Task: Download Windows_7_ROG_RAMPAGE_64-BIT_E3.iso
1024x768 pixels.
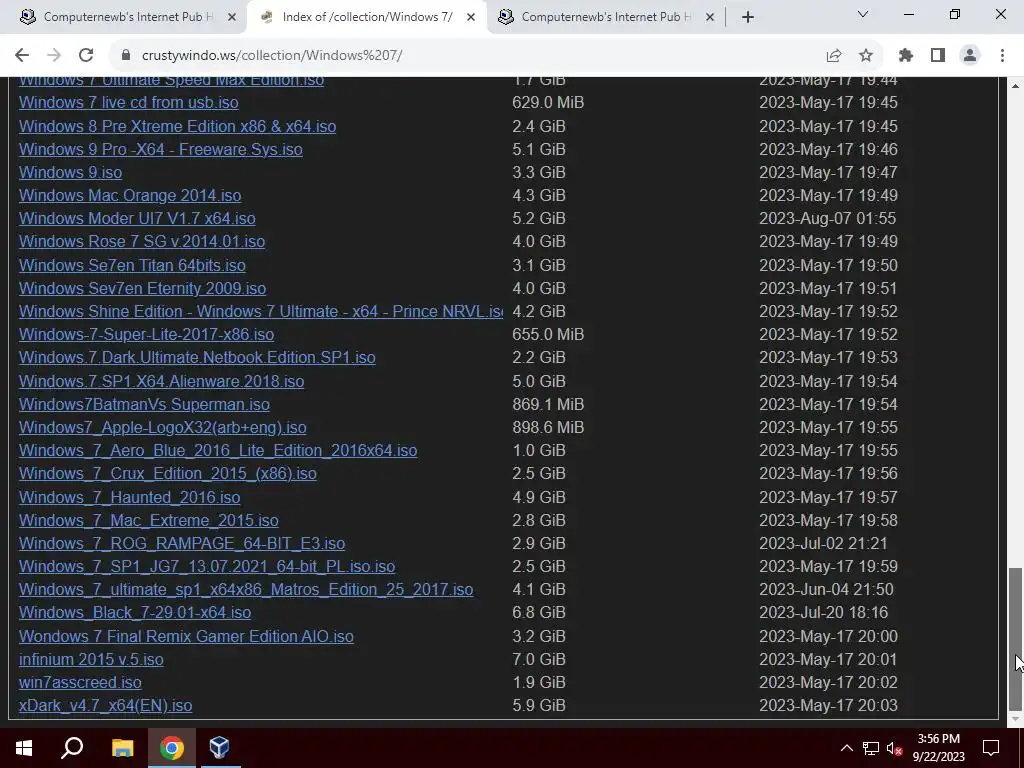Action: (x=182, y=543)
